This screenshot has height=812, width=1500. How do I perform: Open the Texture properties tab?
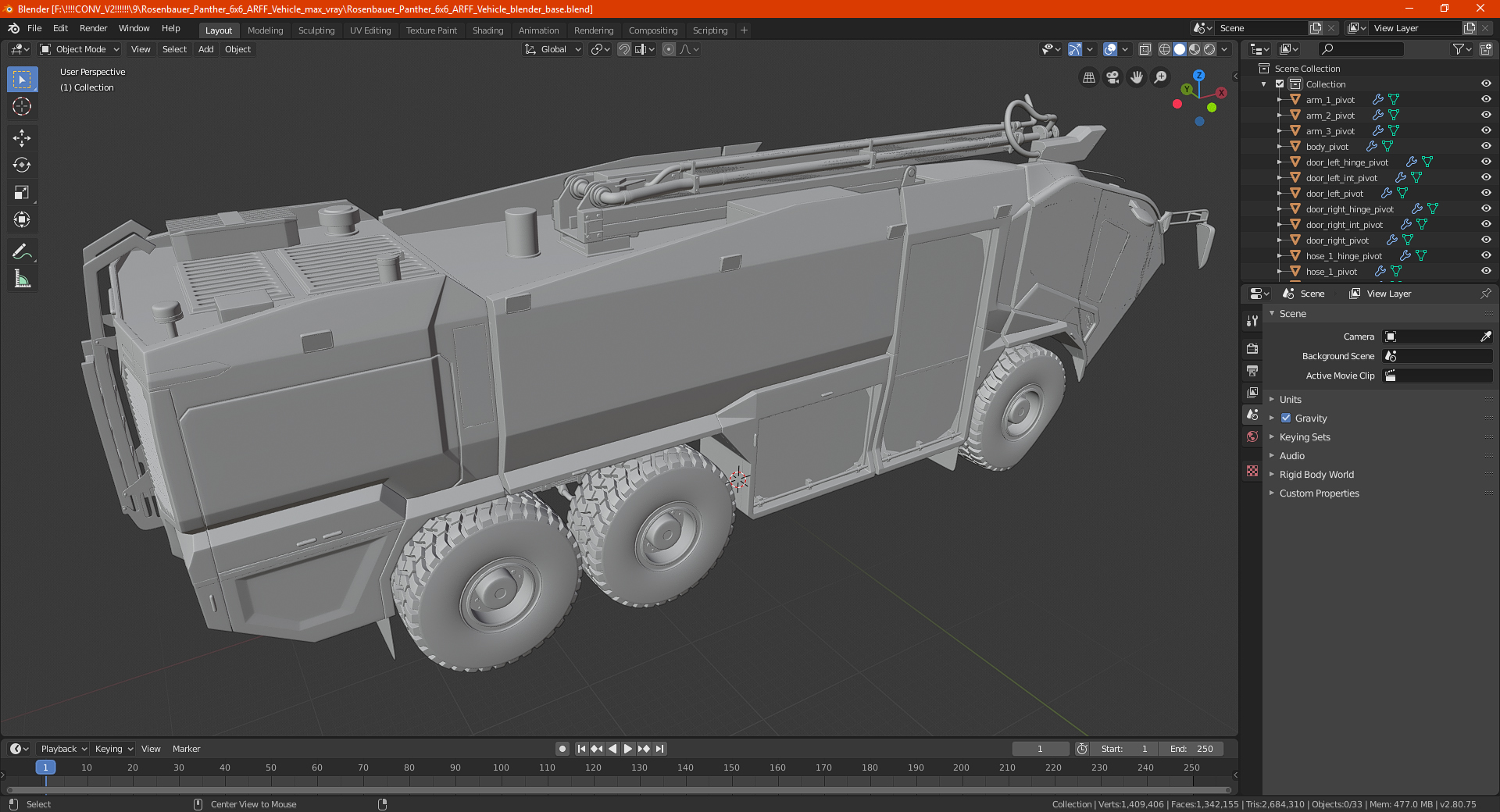pyautogui.click(x=1252, y=471)
